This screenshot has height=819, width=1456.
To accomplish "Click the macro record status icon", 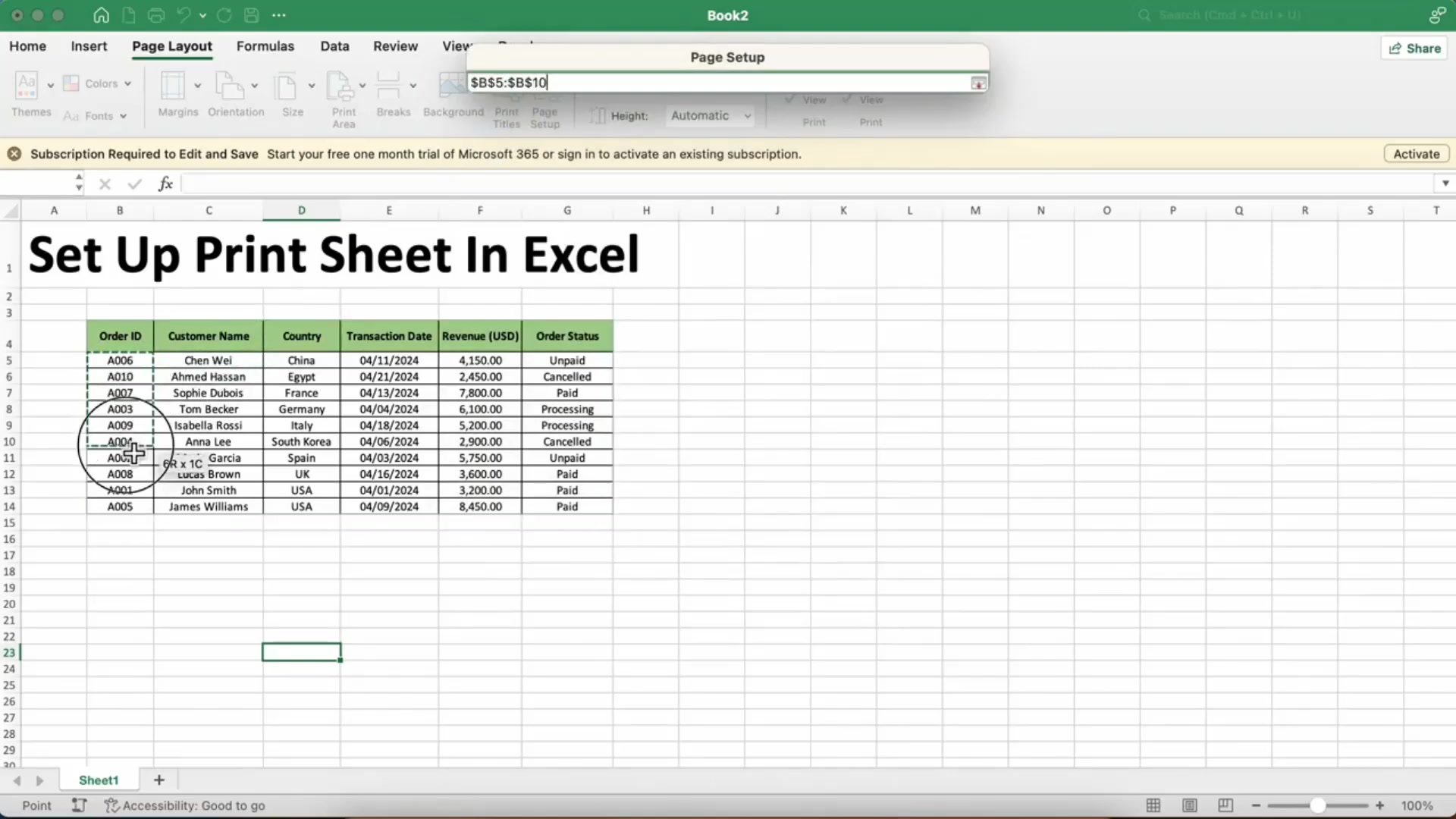I will 79,805.
